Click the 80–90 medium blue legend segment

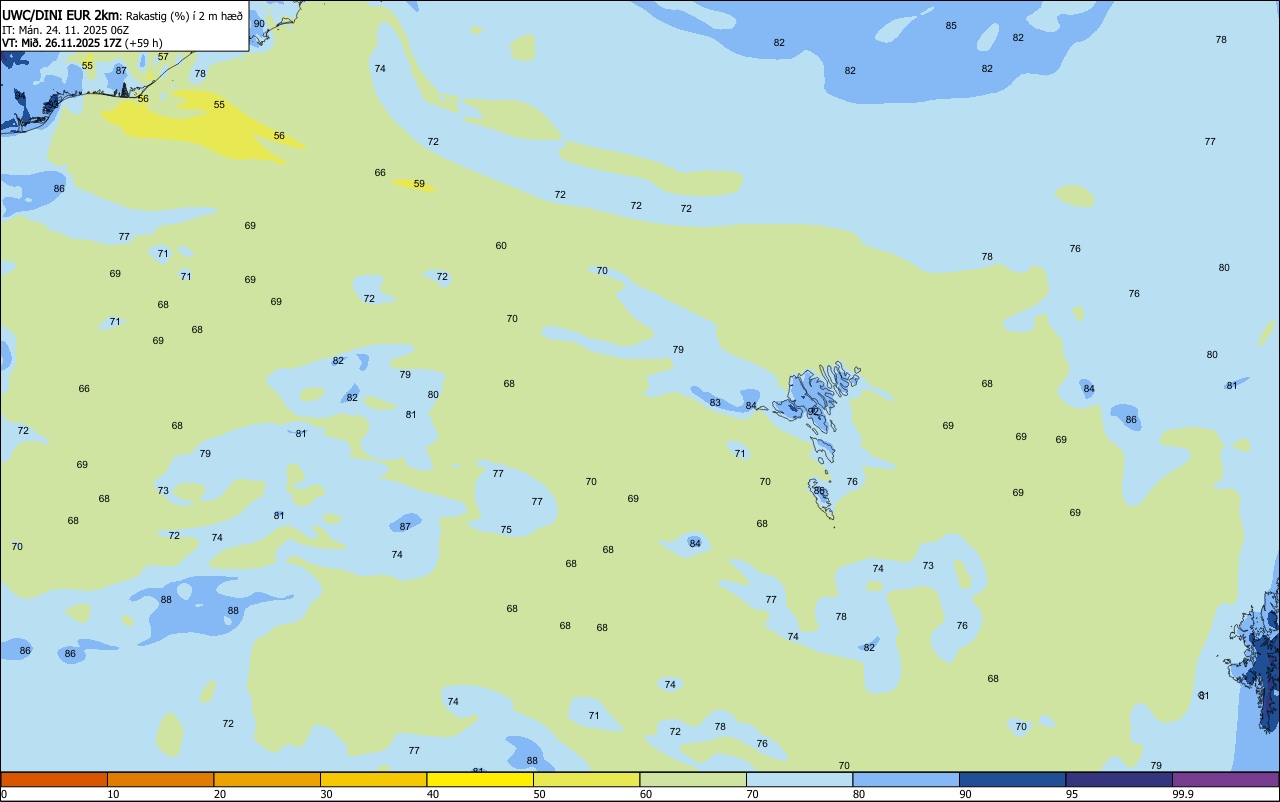click(906, 779)
